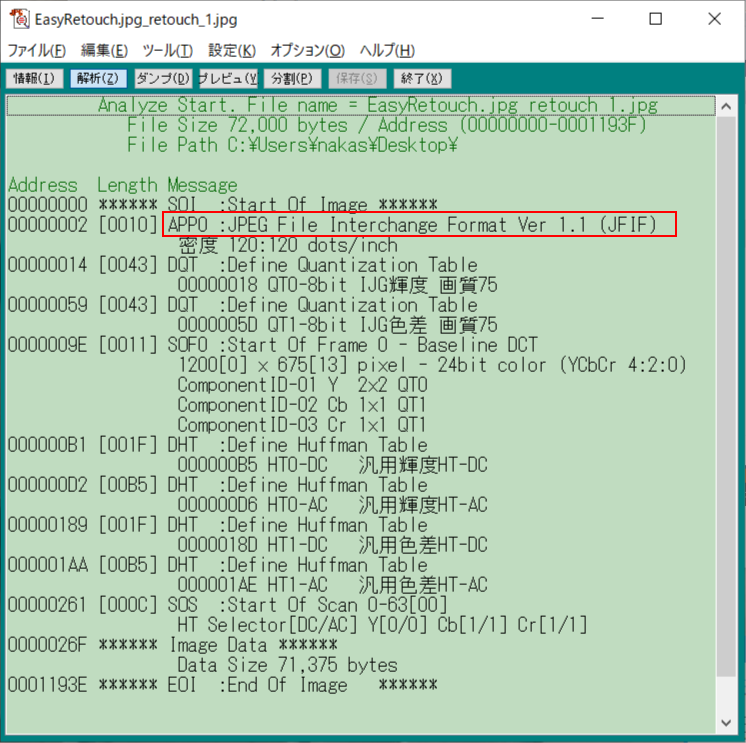Click the 解析(Z) analyze button
Viewport: 746px width, 743px height.
click(98, 78)
